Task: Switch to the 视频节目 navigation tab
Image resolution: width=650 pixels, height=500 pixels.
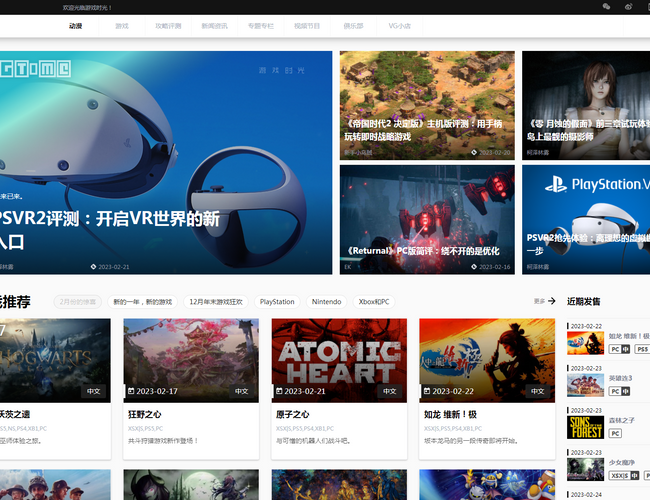Action: tap(307, 25)
